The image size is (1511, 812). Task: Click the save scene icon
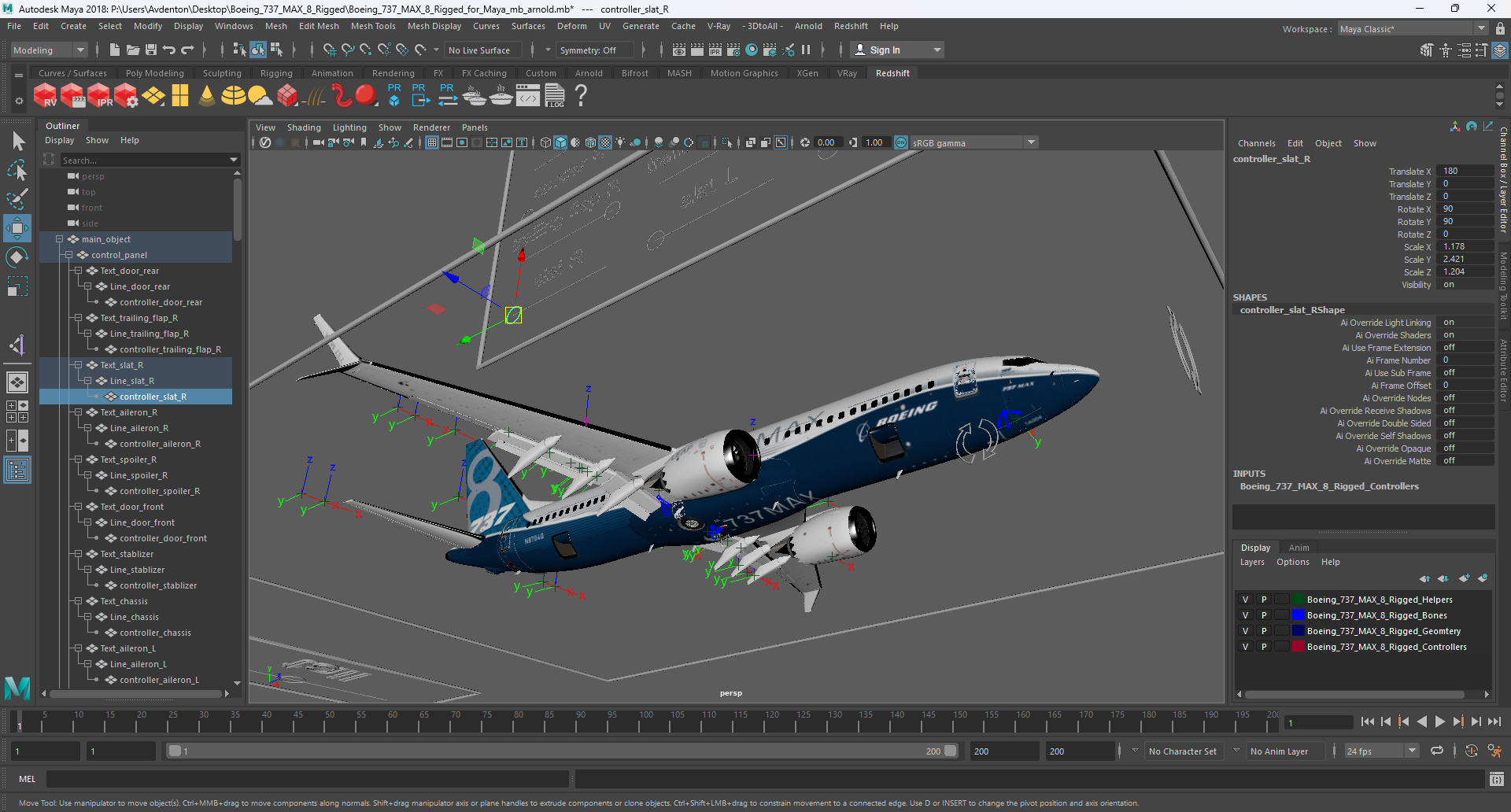[151, 50]
